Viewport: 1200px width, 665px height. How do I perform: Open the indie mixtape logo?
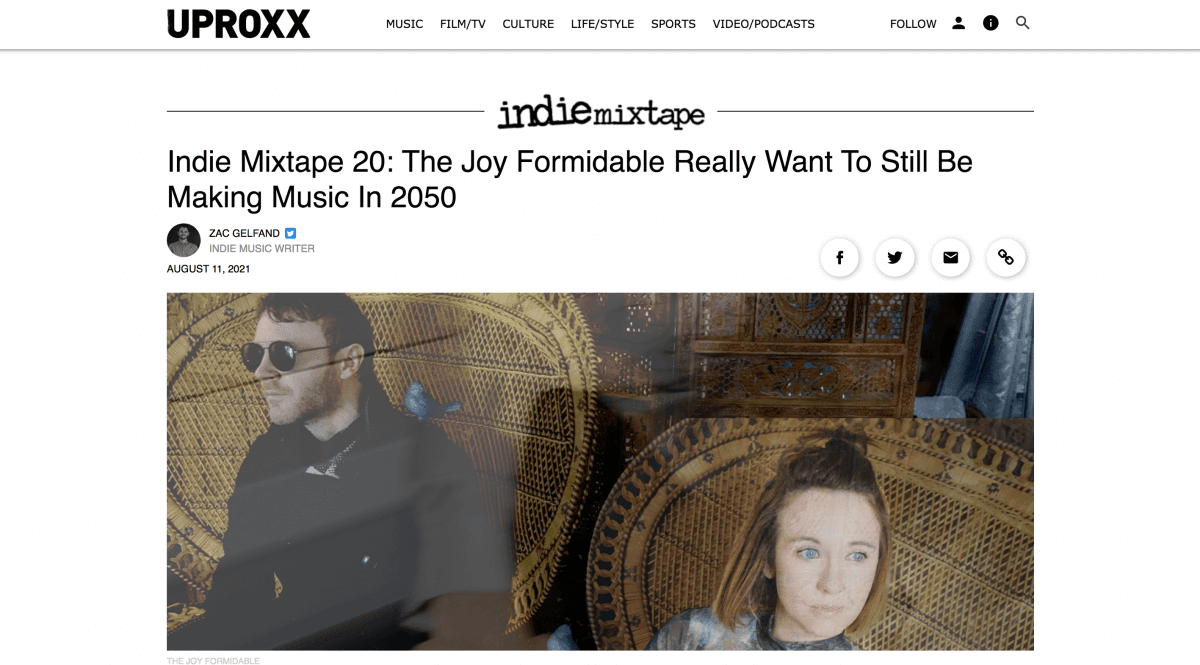[601, 112]
